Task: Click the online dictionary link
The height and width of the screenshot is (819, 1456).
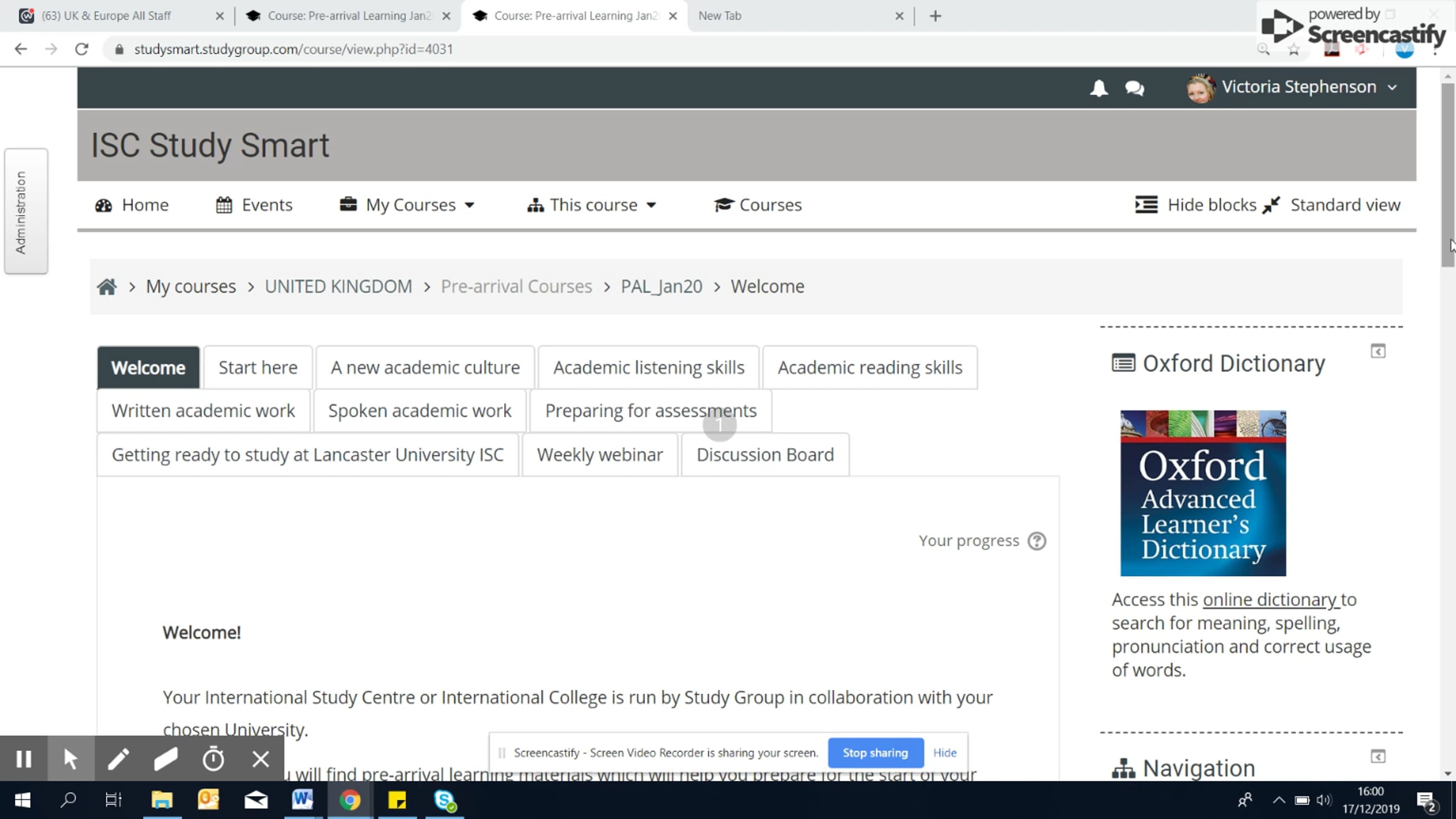Action: click(1270, 599)
